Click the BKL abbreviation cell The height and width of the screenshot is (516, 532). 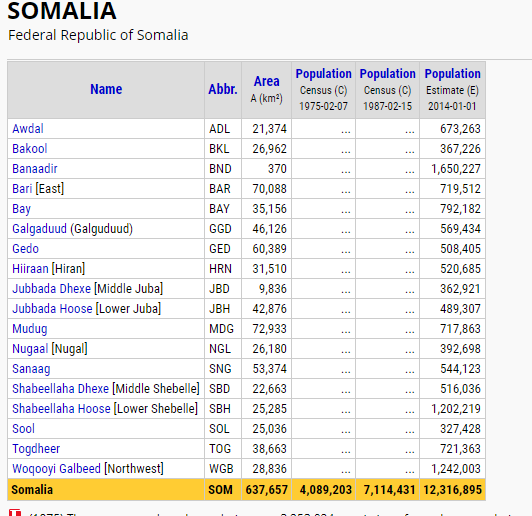tap(219, 149)
